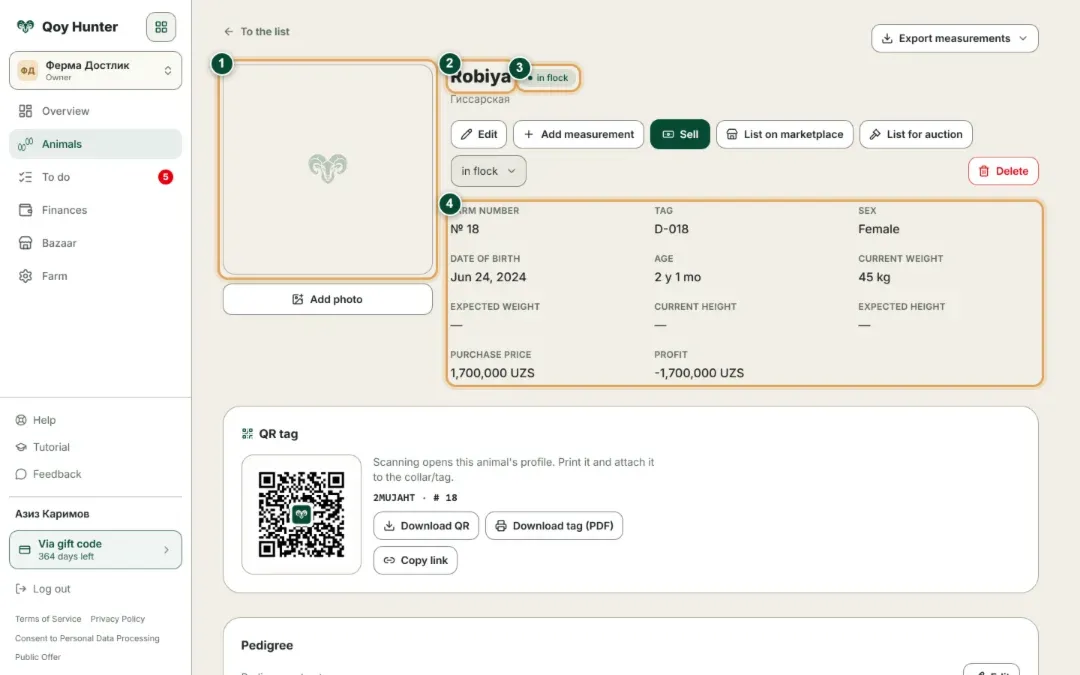The width and height of the screenshot is (1080, 675).
Task: Copy the animal profile link
Action: pos(415,561)
